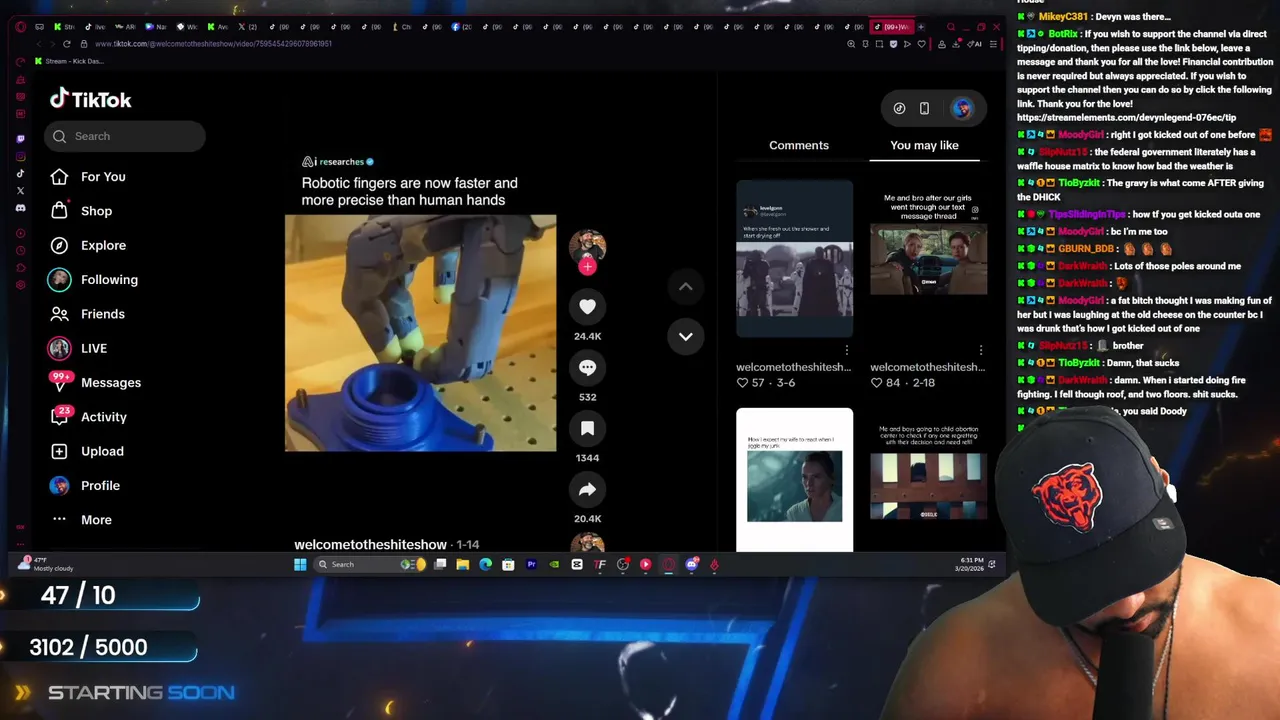Screen dimensions: 1280x720
Task: Bookmark the video with 1344 saves
Action: (x=587, y=428)
